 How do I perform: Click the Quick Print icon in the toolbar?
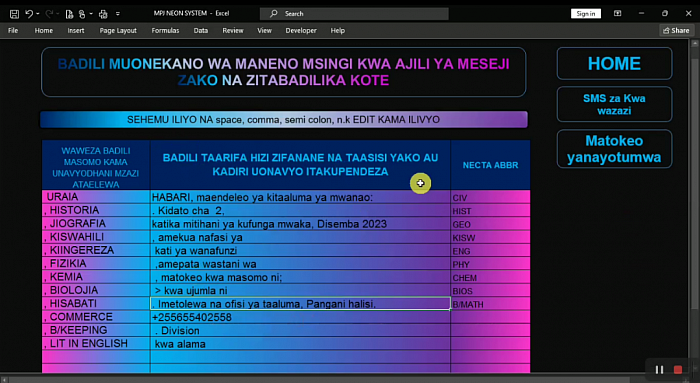(x=103, y=14)
